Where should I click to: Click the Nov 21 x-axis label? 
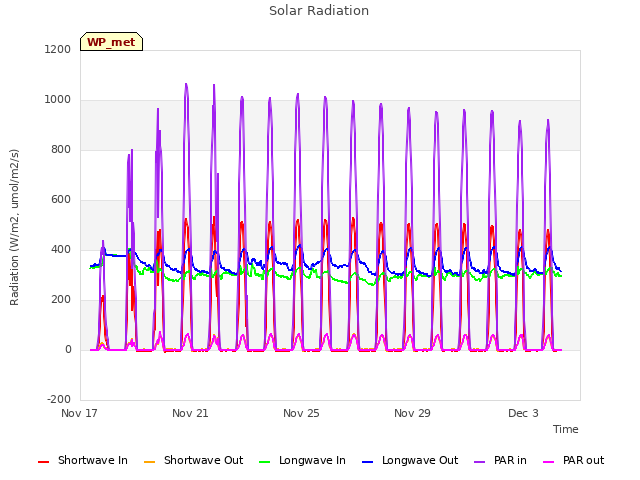click(x=190, y=413)
